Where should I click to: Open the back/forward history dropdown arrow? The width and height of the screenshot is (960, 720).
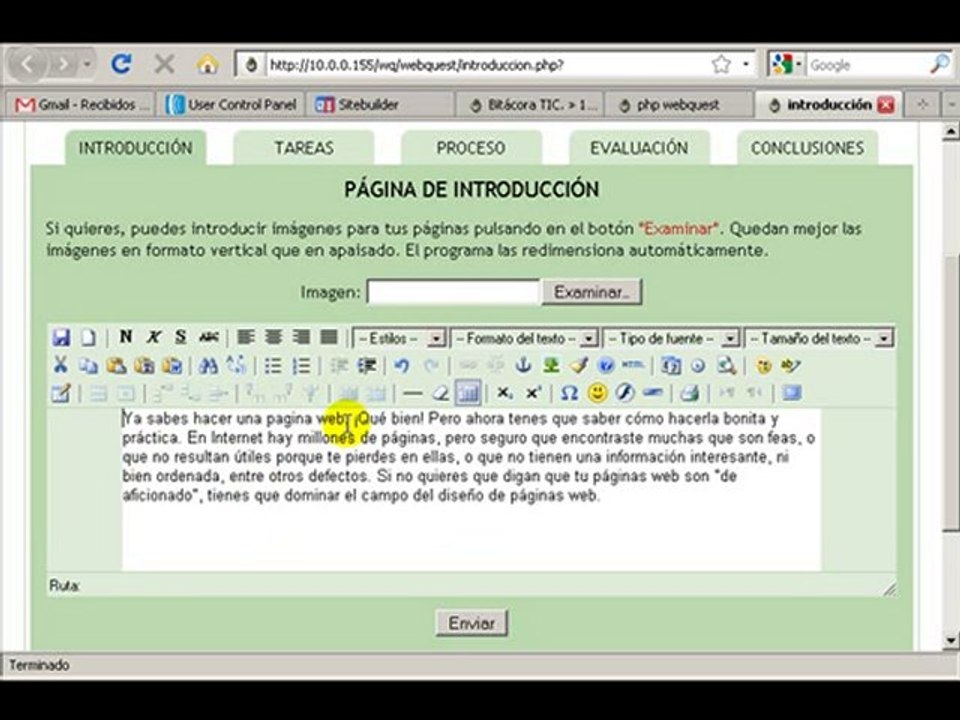[x=88, y=64]
